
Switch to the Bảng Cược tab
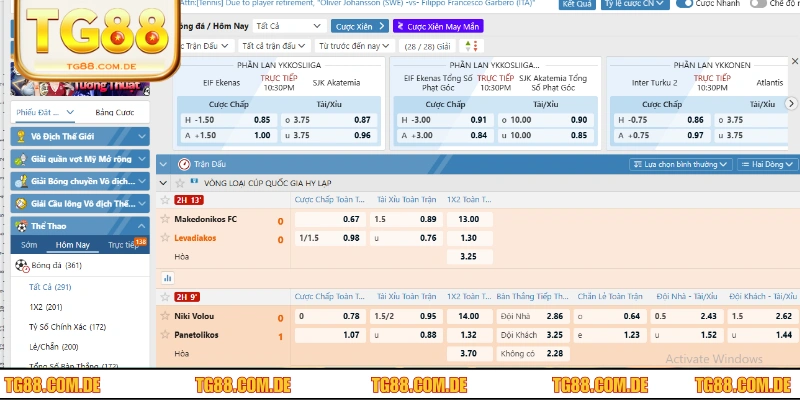(114, 112)
